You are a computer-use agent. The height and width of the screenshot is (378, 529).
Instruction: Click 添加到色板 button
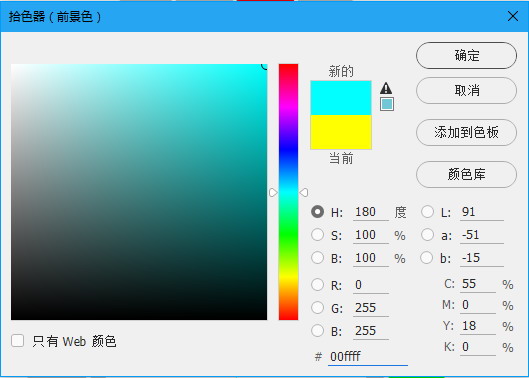[466, 132]
